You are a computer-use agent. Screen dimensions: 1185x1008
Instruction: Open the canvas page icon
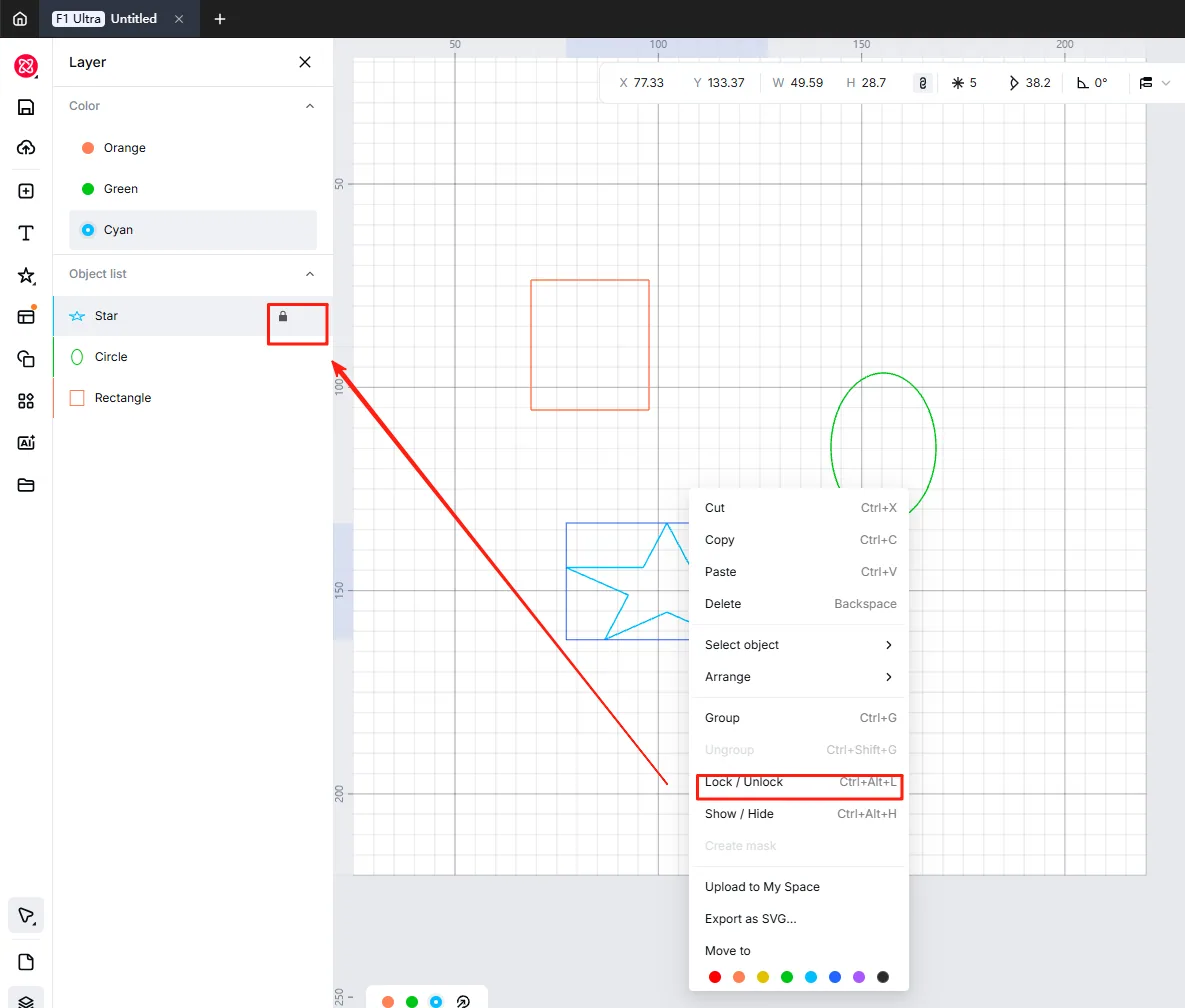(x=26, y=962)
